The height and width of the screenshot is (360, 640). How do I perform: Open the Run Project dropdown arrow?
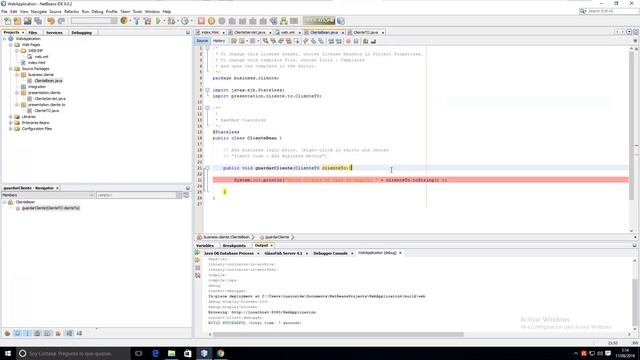pos(164,21)
